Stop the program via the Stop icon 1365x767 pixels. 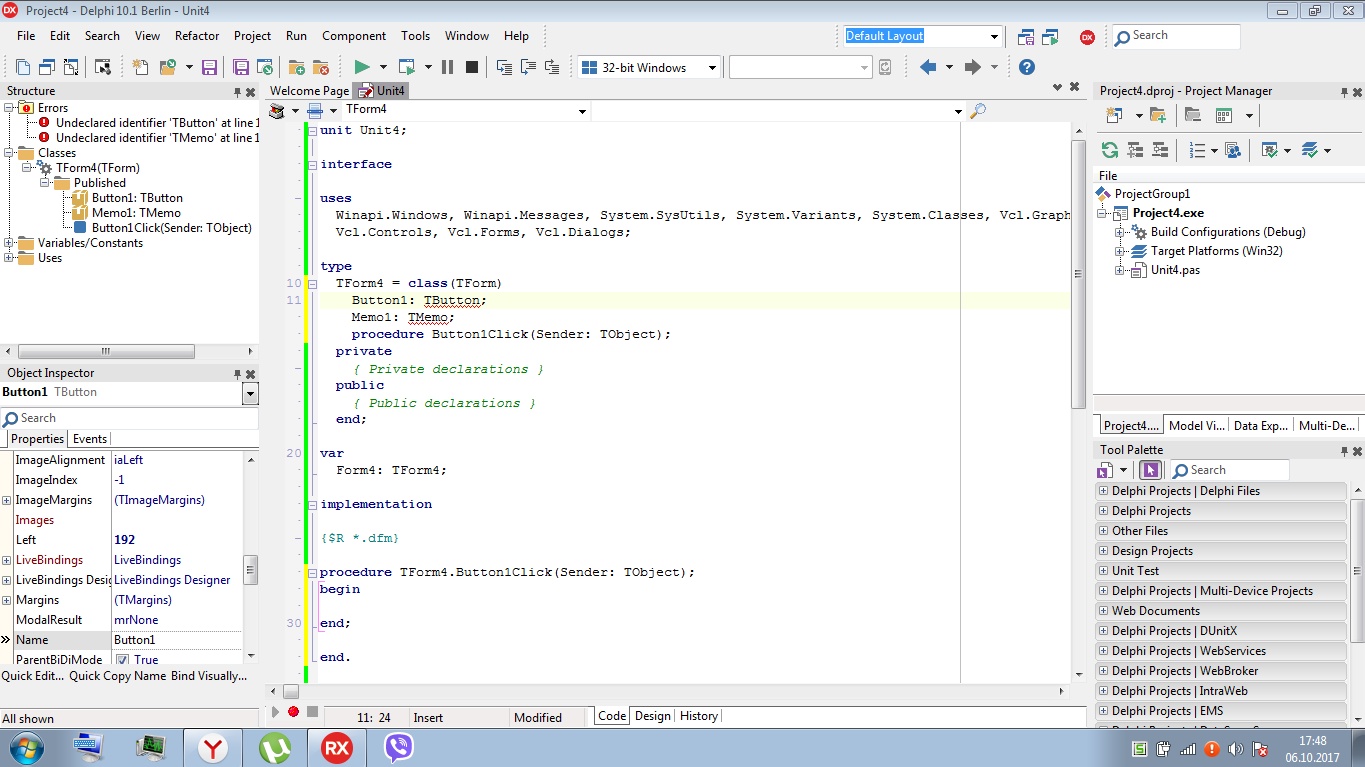coord(470,67)
